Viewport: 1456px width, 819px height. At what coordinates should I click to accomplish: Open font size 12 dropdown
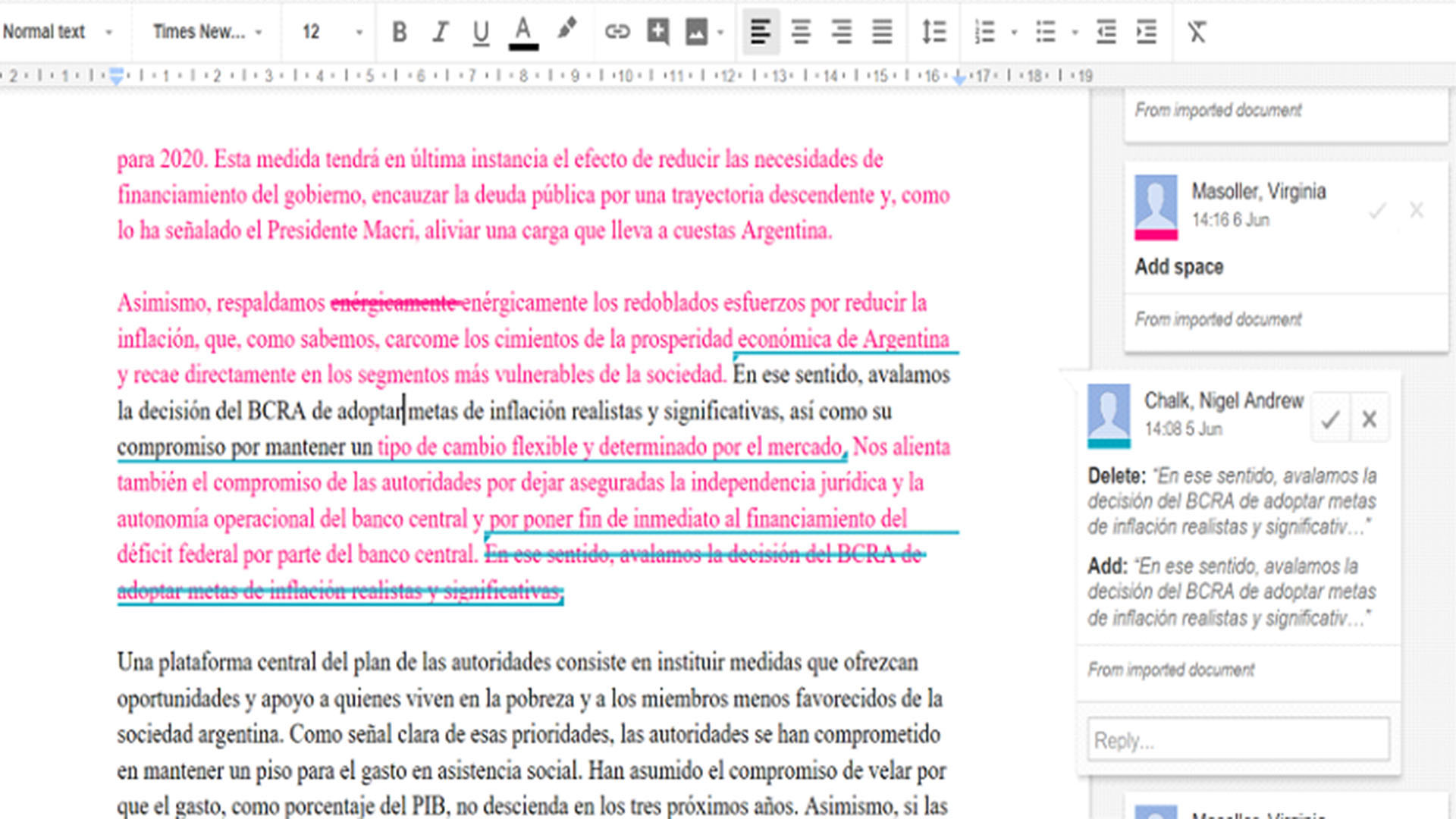point(332,32)
